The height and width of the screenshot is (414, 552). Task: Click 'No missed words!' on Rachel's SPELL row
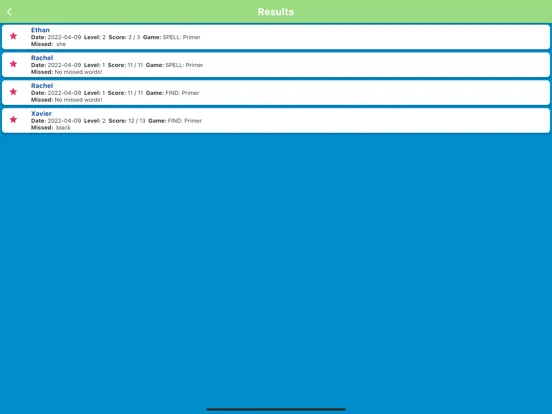click(79, 72)
